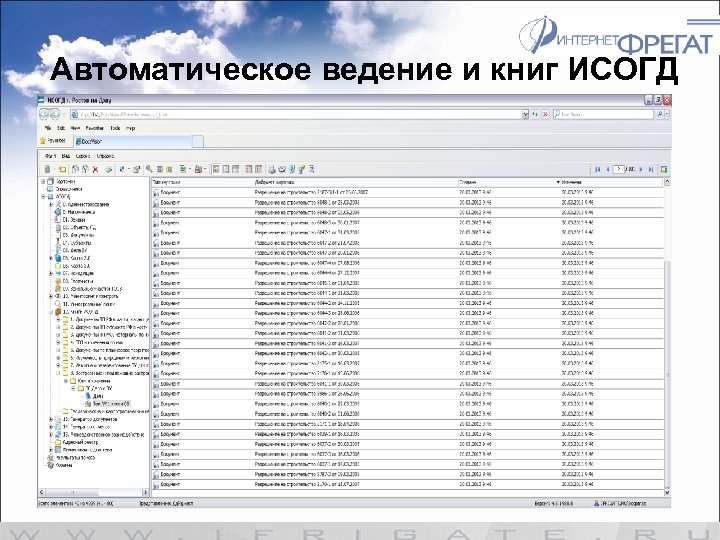Click browser red stop loading button
720x540 pixels.
546,114
